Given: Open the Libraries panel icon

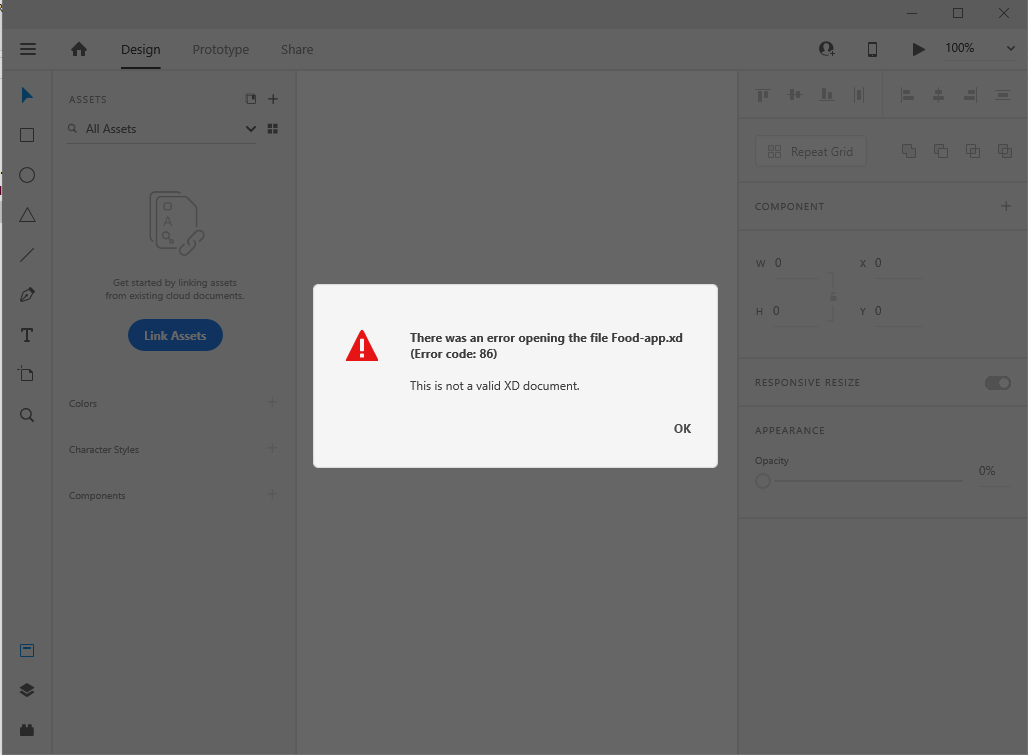Looking at the screenshot, I should (x=27, y=650).
